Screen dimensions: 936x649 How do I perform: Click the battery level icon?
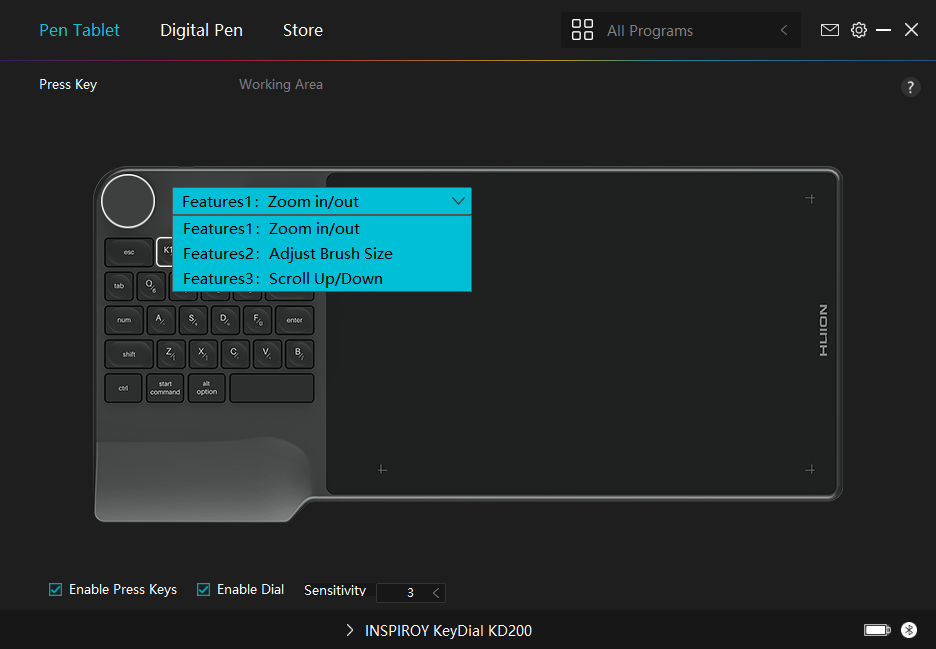point(877,630)
